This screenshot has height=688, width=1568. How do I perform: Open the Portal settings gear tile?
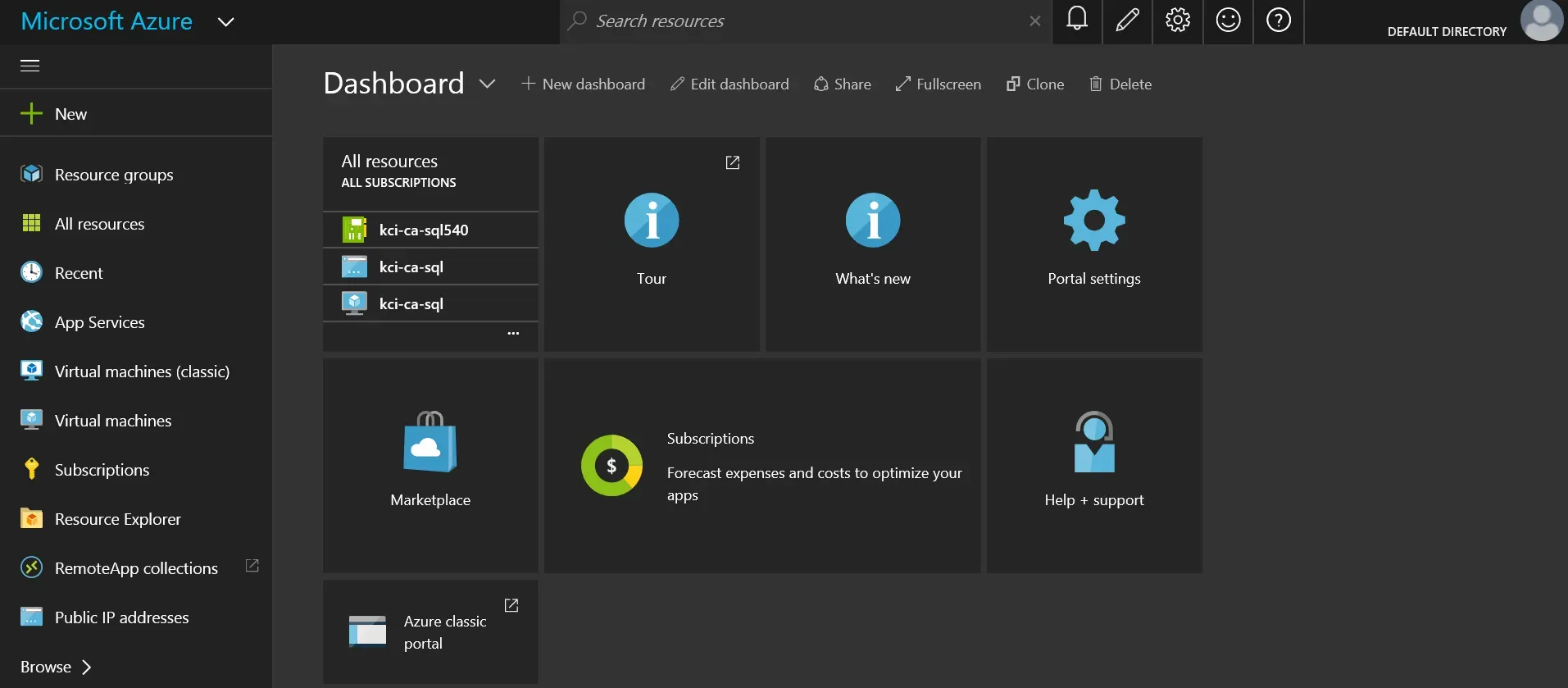click(x=1093, y=221)
